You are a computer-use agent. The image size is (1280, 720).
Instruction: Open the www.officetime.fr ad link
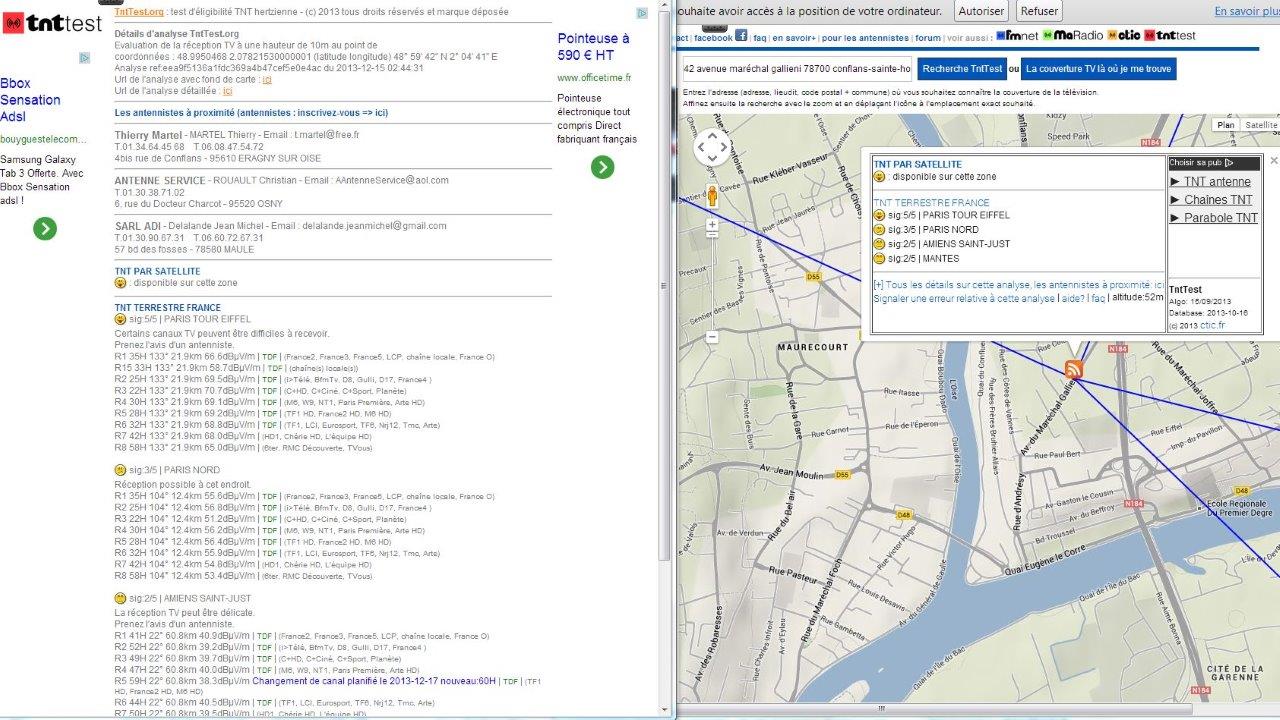(x=594, y=77)
